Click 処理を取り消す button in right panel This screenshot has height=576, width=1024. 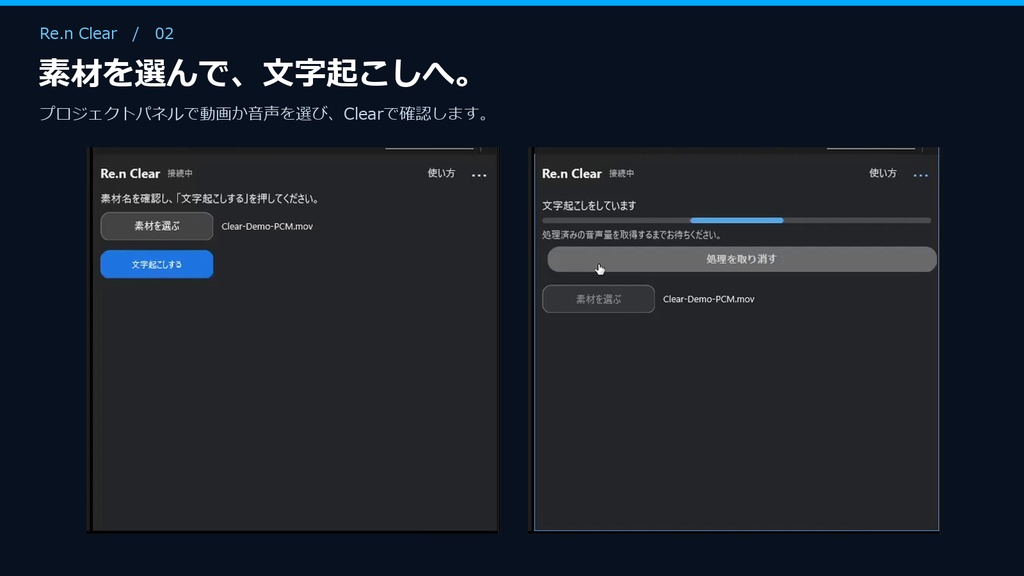click(x=742, y=259)
